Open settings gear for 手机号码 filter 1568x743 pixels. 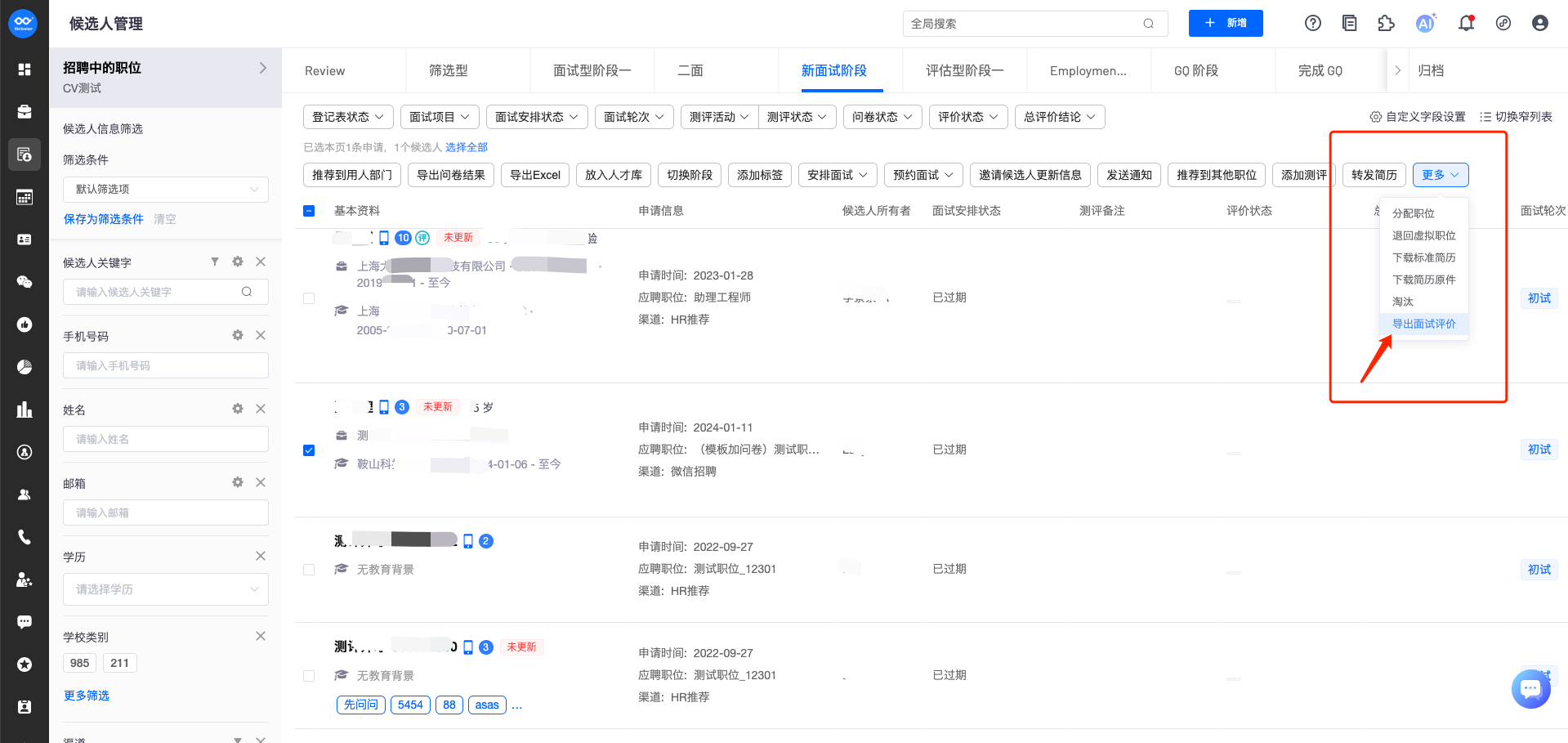tap(238, 335)
